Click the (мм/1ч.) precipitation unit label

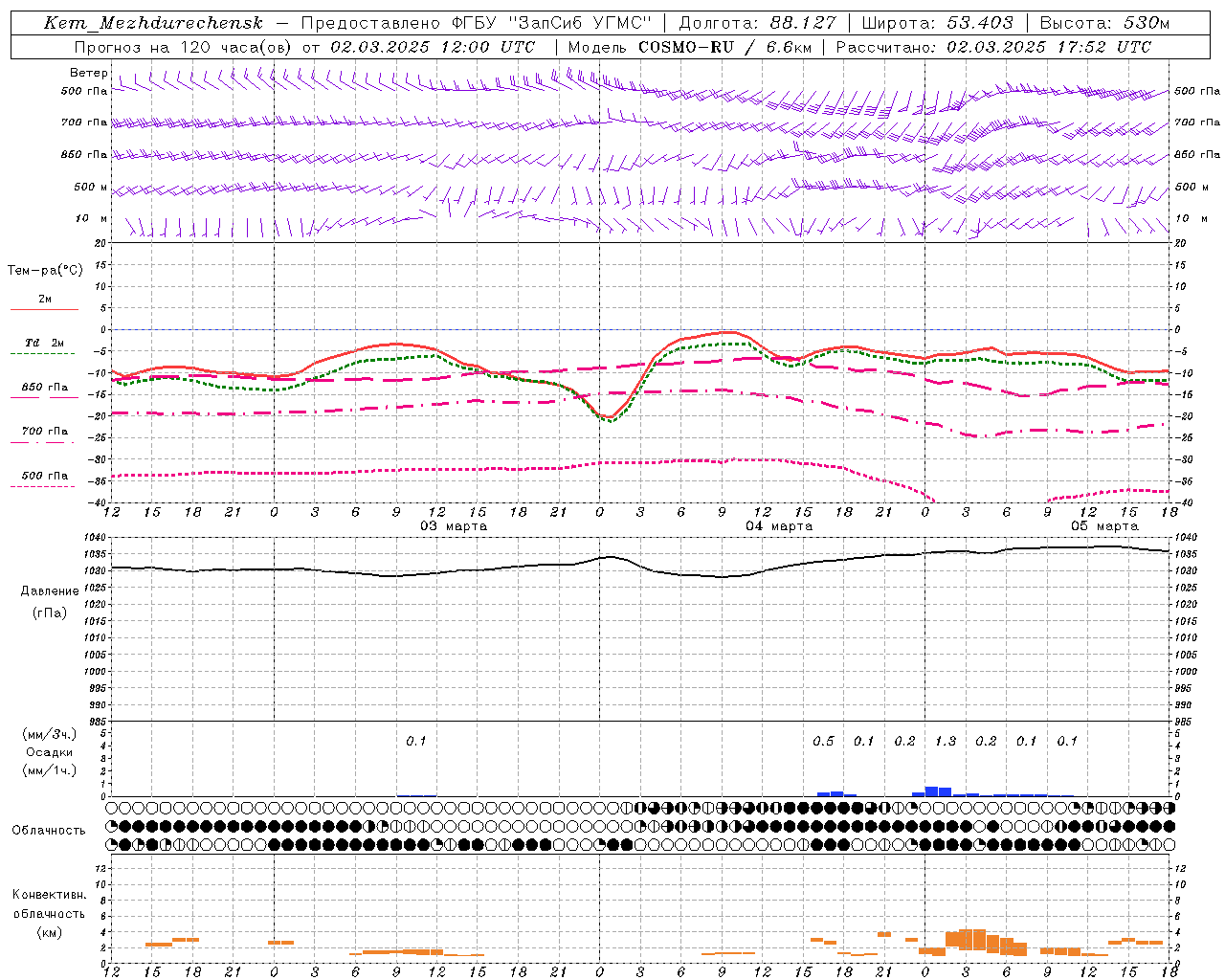tap(50, 770)
